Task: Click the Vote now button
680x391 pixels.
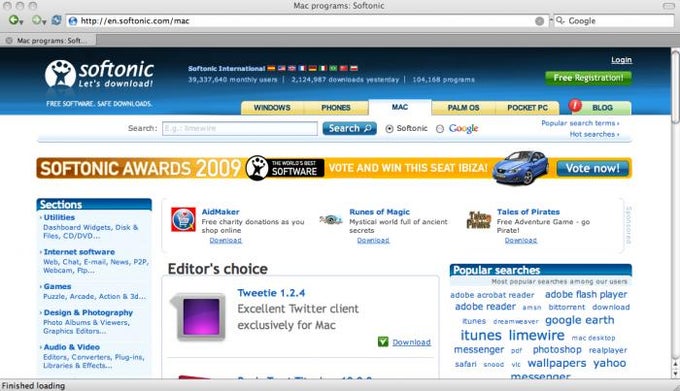Action: point(592,168)
